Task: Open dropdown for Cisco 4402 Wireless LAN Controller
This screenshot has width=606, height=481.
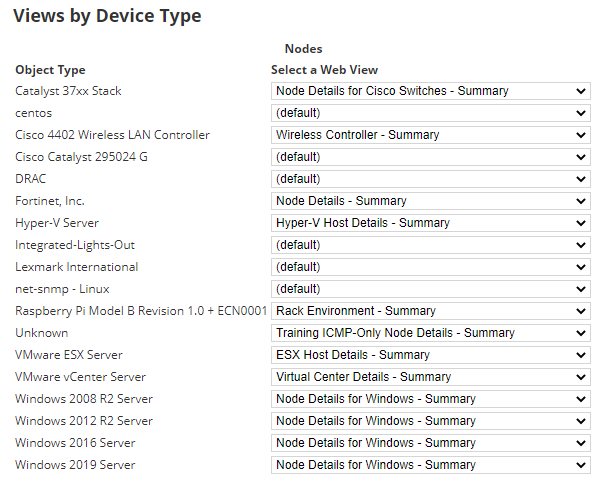Action: (x=431, y=135)
